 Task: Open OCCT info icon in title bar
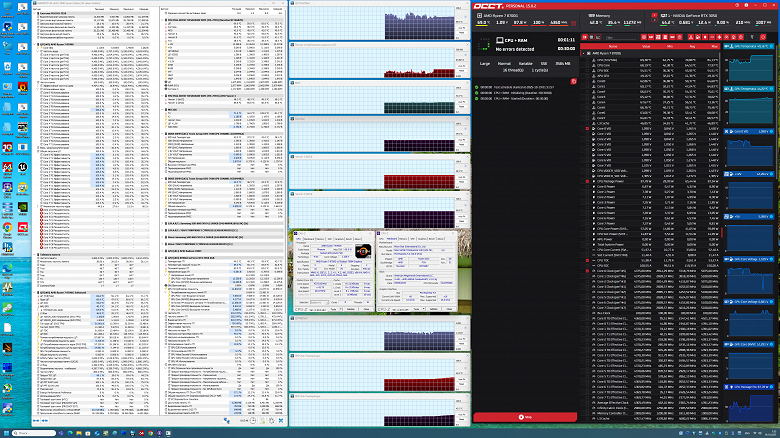746,5
